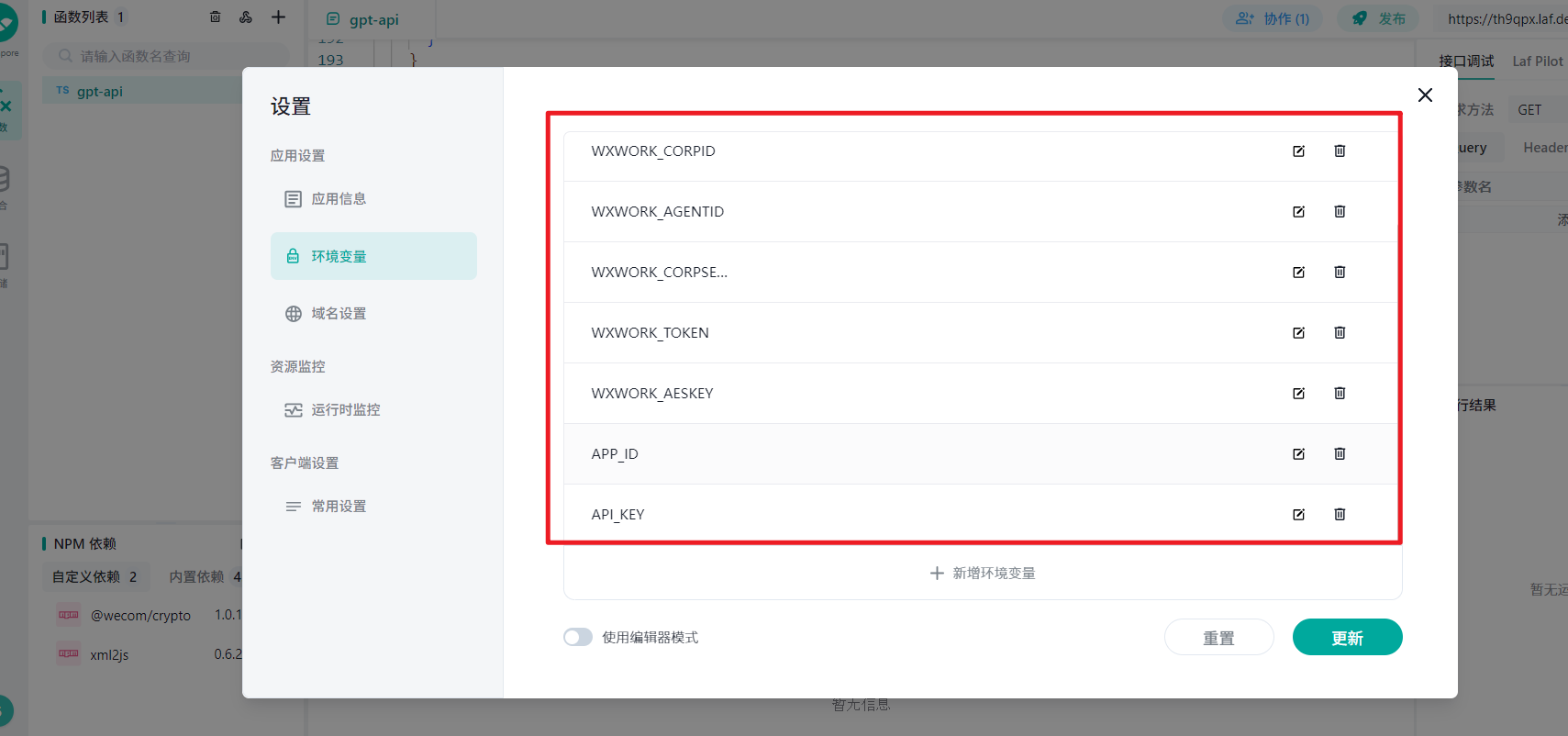Screen dimensions: 1568x736
Task: Edit the APP_ID variable
Action: (x=1298, y=454)
